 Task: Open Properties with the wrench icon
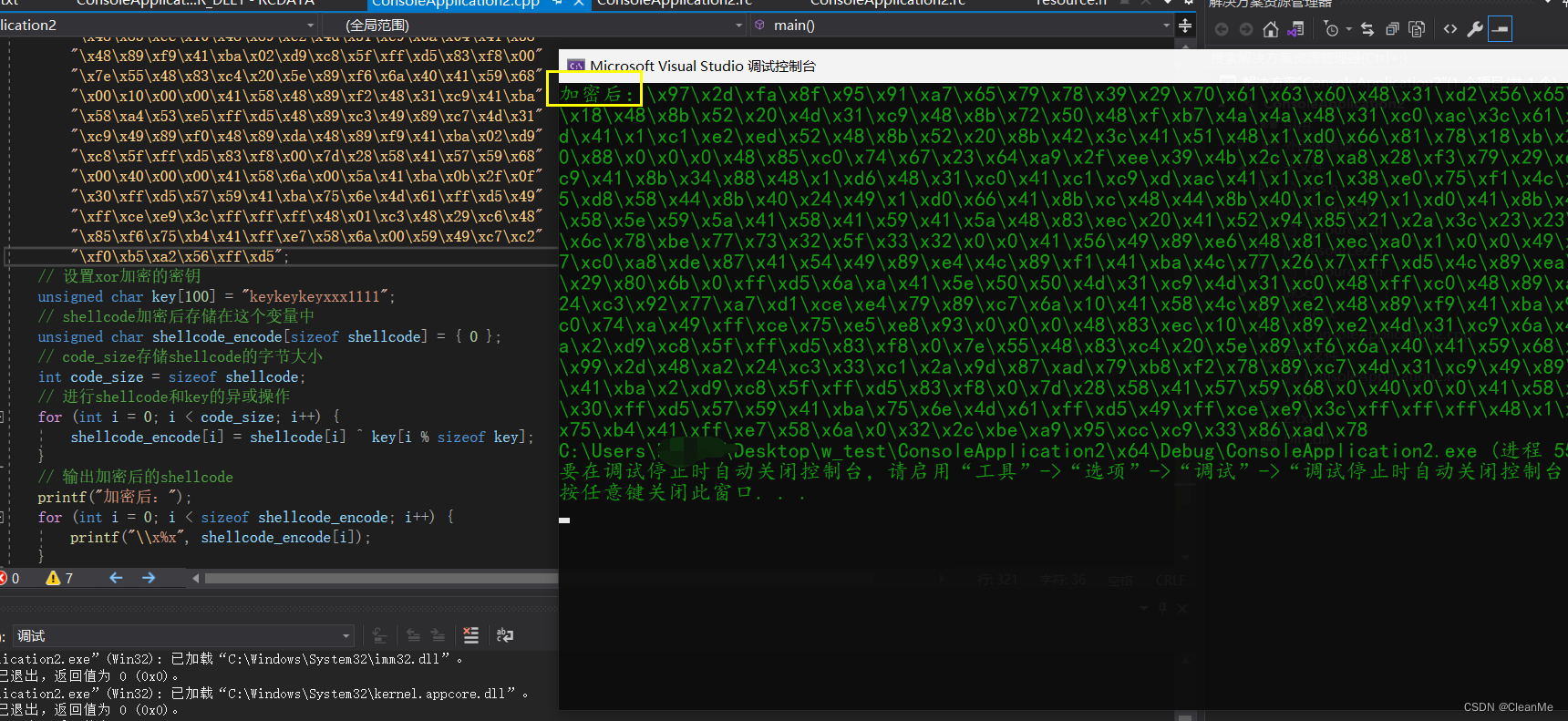(x=1475, y=30)
